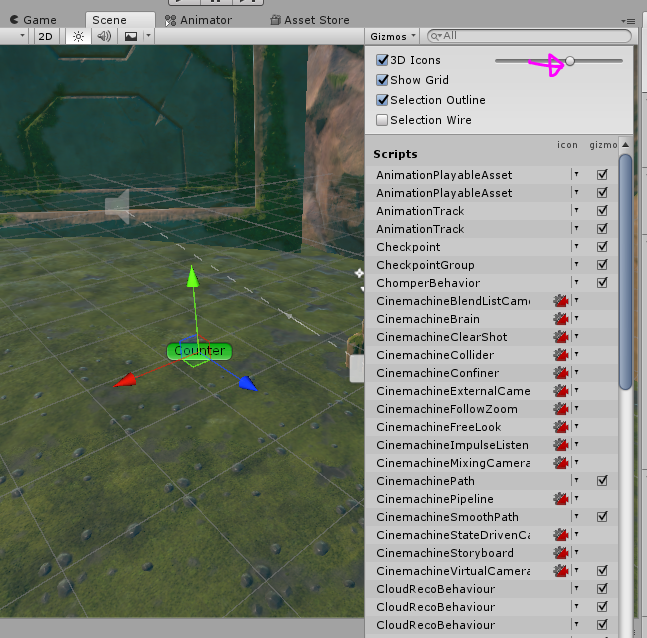
Task: Click the CinemachineConfiner camera icon
Action: 561,373
